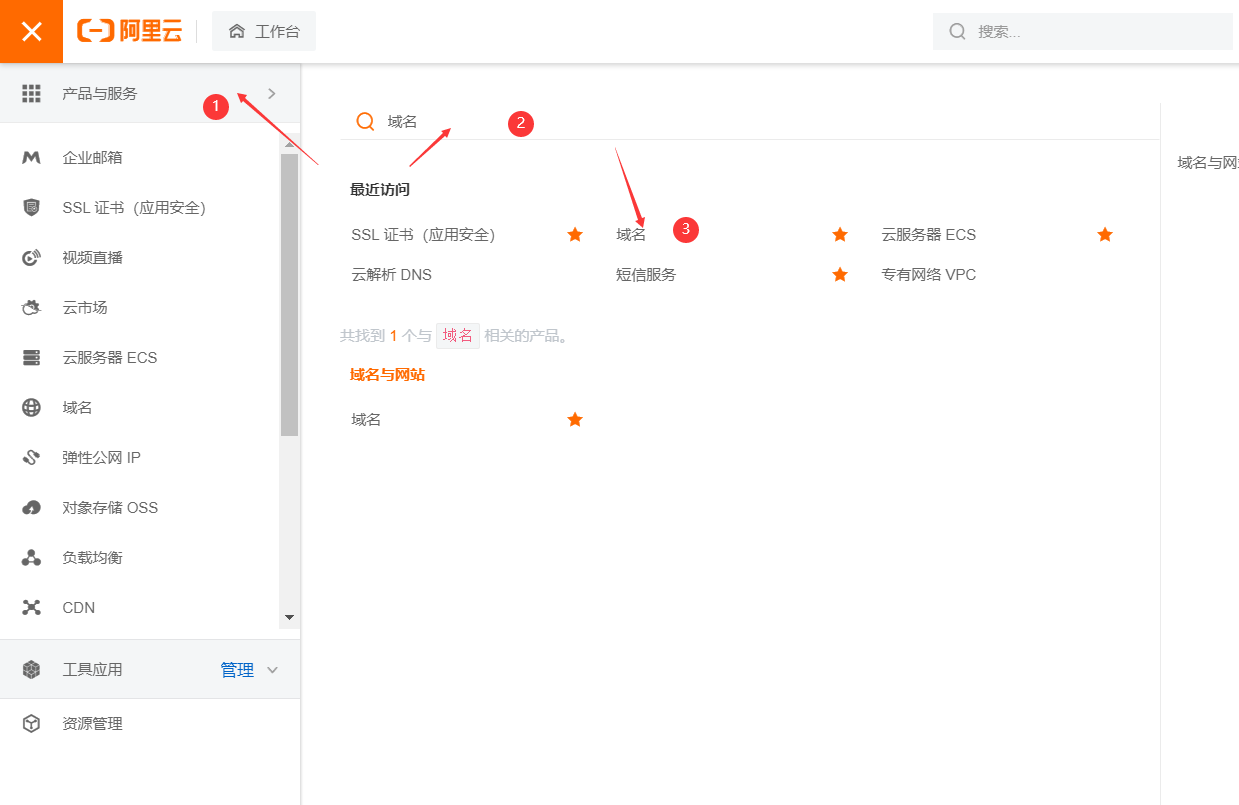Click the pink 域名 keyword tag in results summary
This screenshot has height=805, width=1239.
coord(458,336)
